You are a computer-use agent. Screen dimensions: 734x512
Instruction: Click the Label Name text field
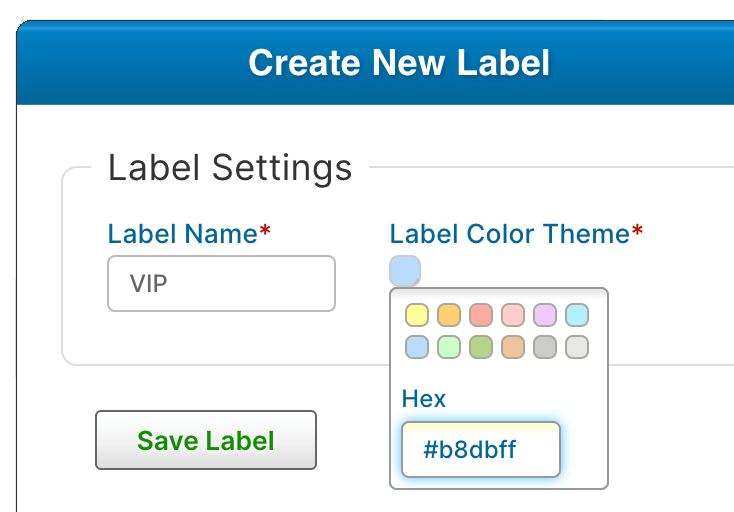pyautogui.click(x=221, y=284)
